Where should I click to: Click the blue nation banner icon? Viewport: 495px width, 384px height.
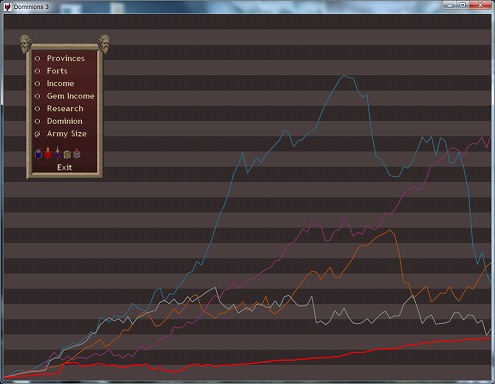point(38,154)
